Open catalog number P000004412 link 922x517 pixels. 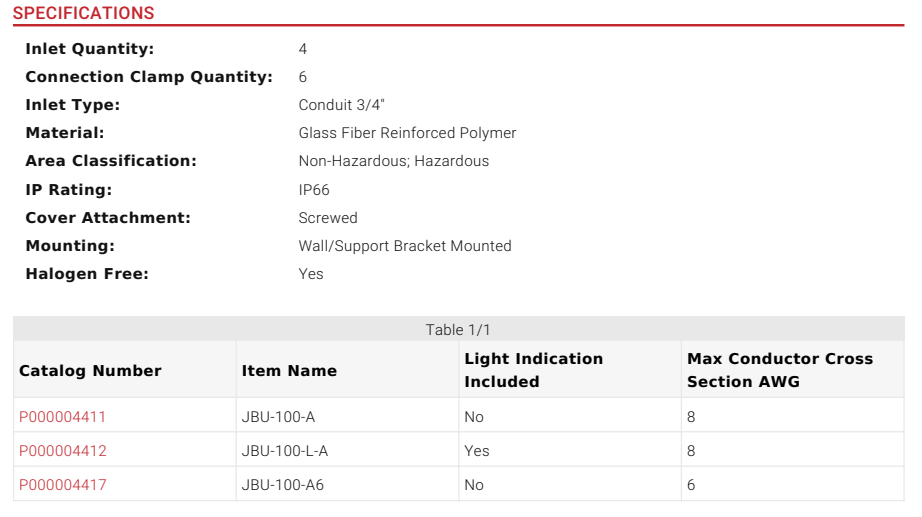pos(62,451)
